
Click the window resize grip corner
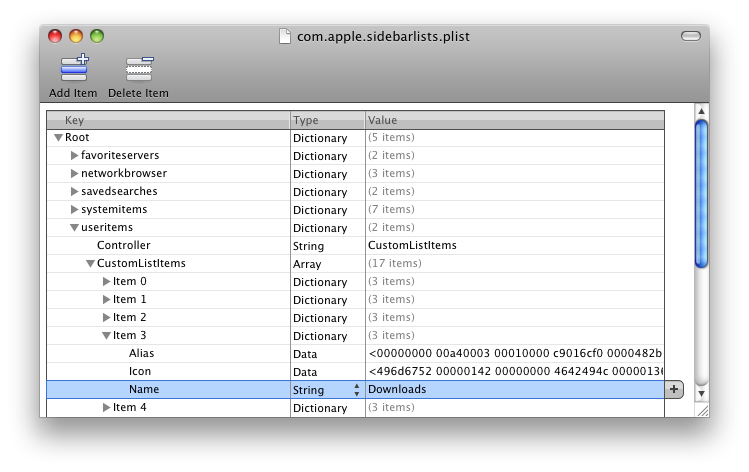703,411
